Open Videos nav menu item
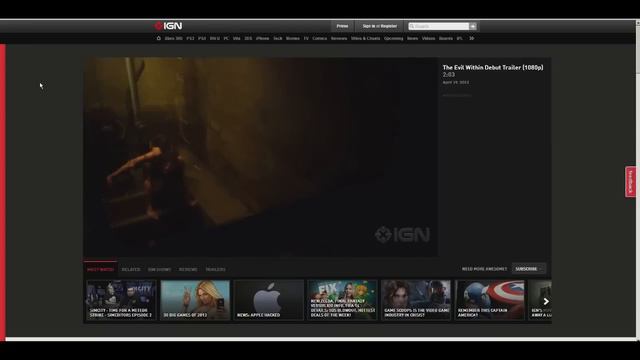 pos(429,38)
